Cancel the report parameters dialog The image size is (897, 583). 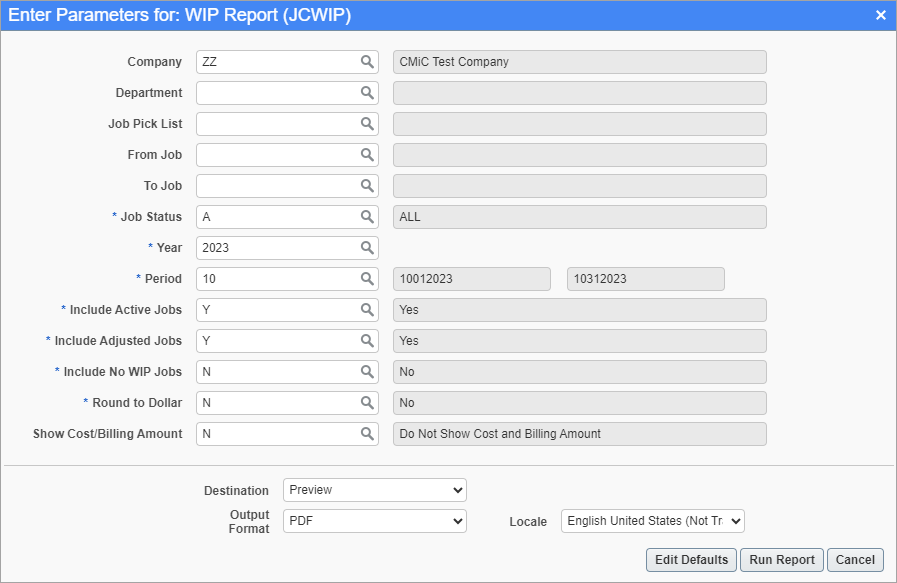click(855, 560)
